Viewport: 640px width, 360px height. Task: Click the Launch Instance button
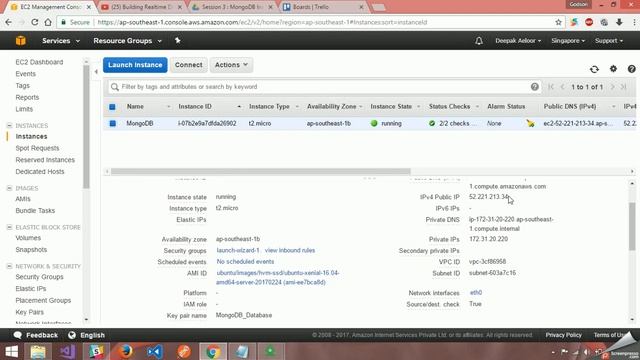click(x=135, y=65)
